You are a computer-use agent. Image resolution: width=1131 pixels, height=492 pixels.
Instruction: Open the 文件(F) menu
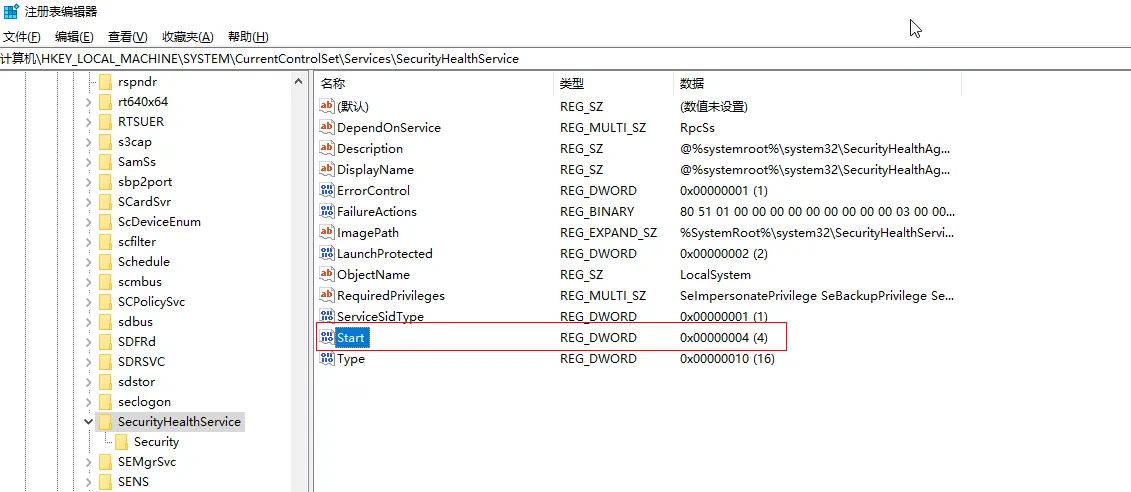click(x=21, y=37)
